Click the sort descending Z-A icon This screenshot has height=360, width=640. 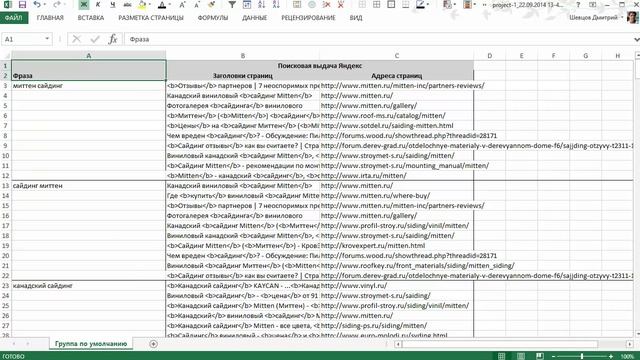click(x=276, y=4)
